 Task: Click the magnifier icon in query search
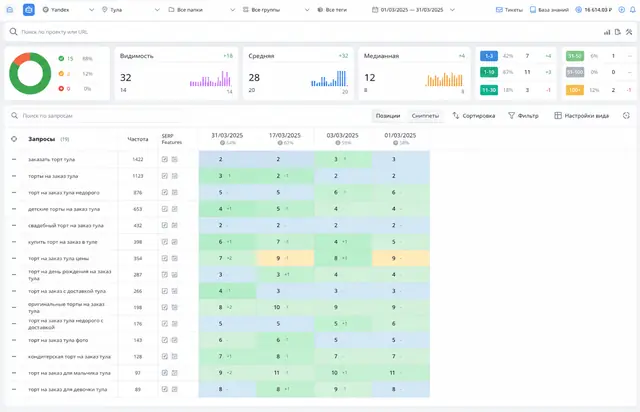(15, 116)
